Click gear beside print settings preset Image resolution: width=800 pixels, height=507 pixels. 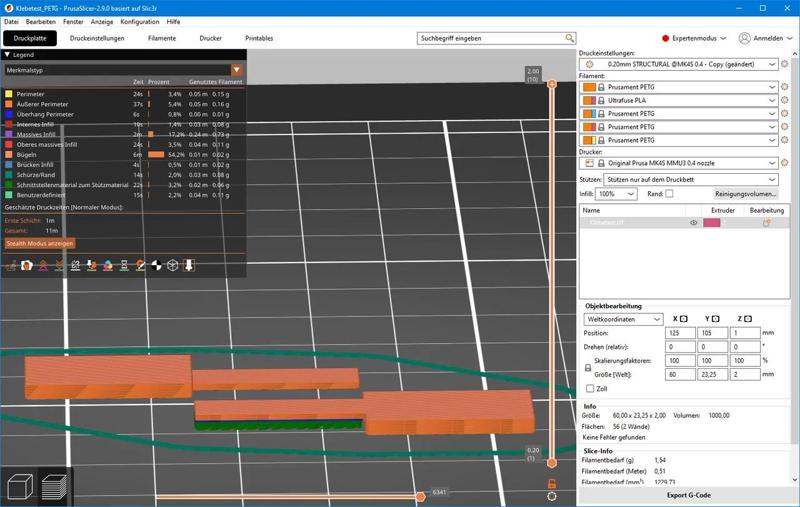pyautogui.click(x=785, y=64)
